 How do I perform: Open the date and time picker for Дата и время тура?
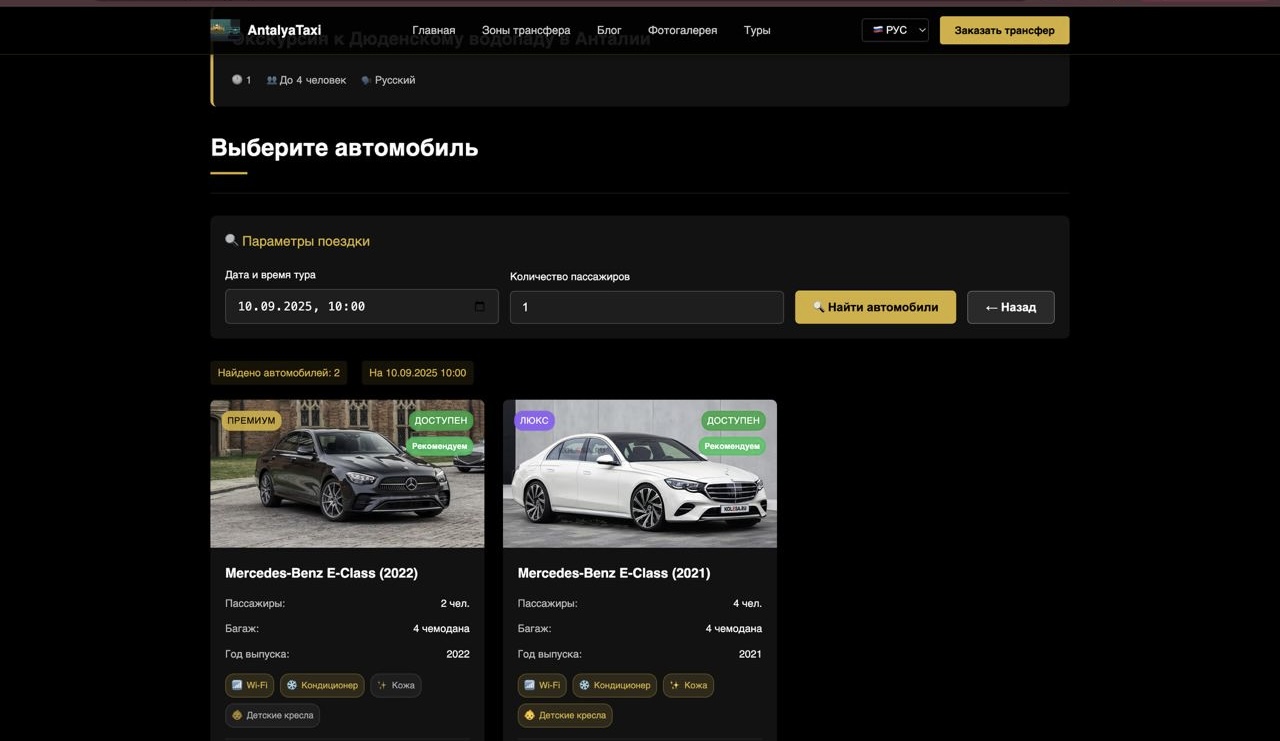(361, 307)
